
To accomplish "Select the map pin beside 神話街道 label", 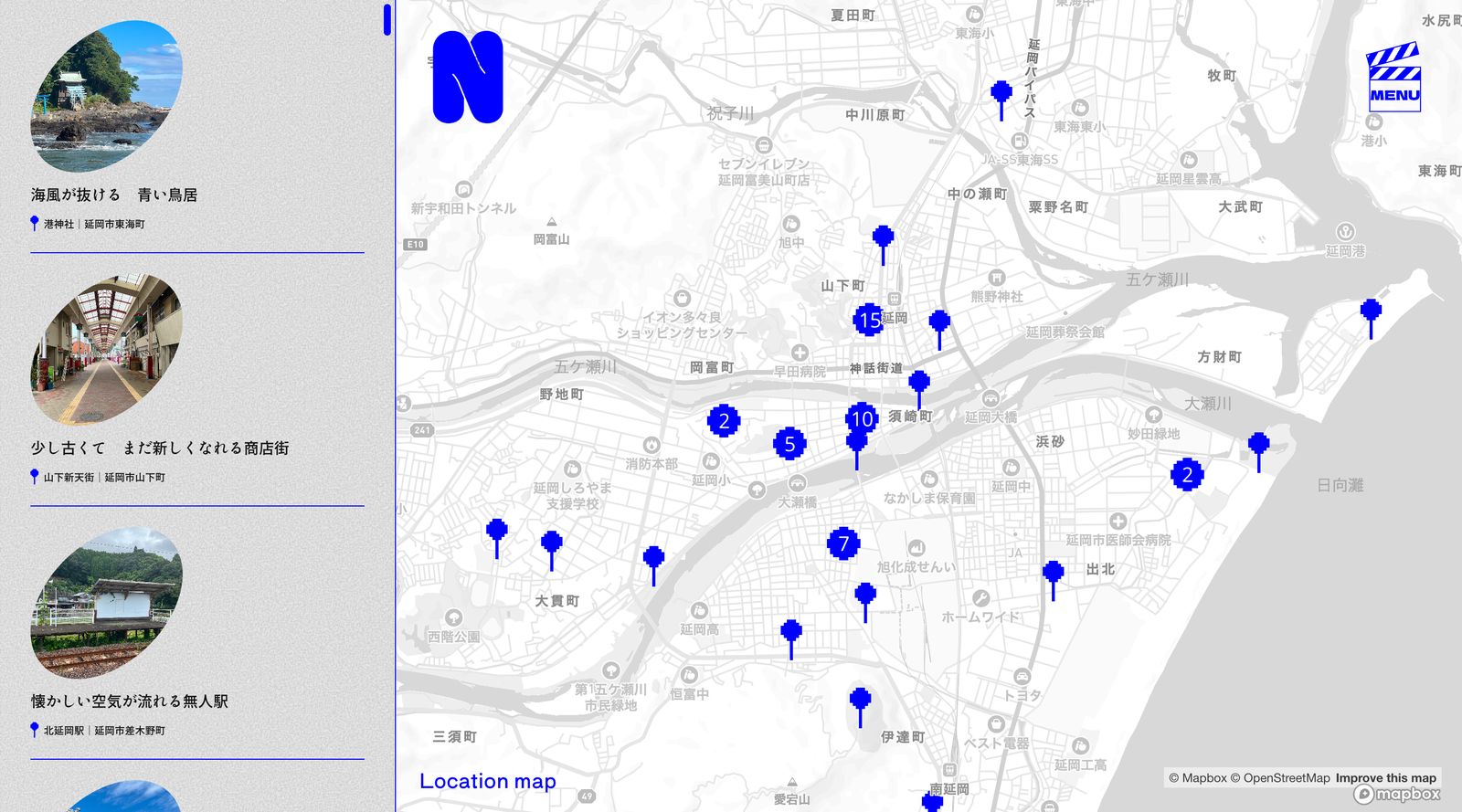I will pyautogui.click(x=919, y=389).
